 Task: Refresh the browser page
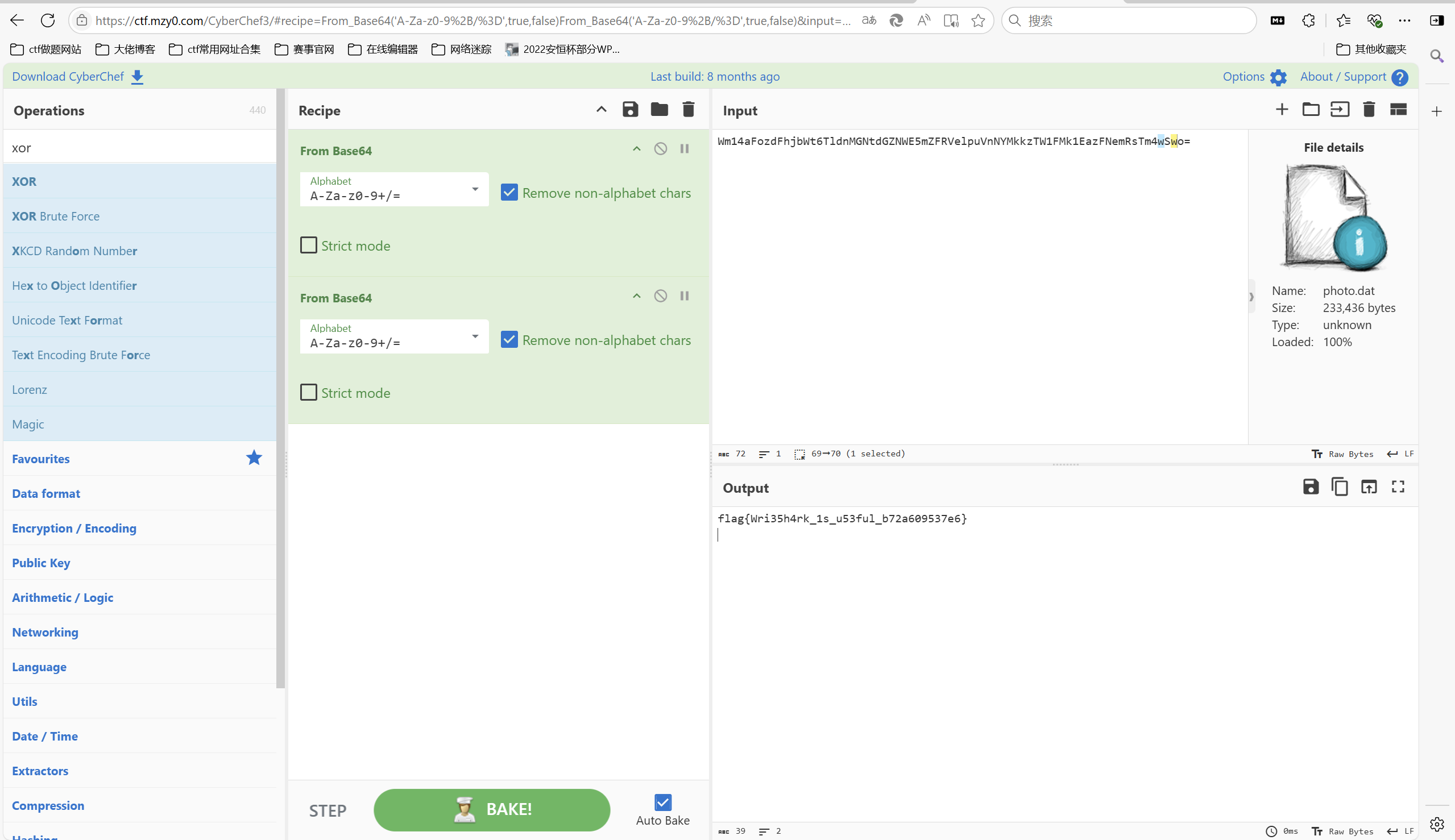coord(48,21)
